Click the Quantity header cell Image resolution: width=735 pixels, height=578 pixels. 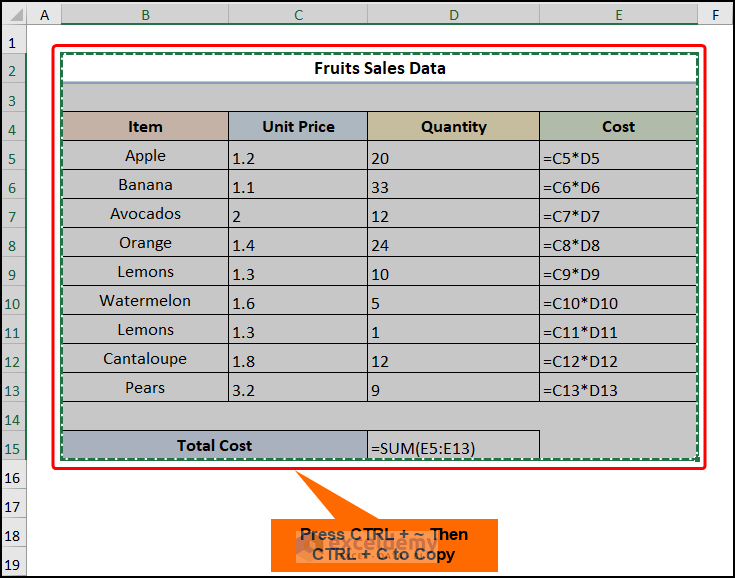(453, 127)
